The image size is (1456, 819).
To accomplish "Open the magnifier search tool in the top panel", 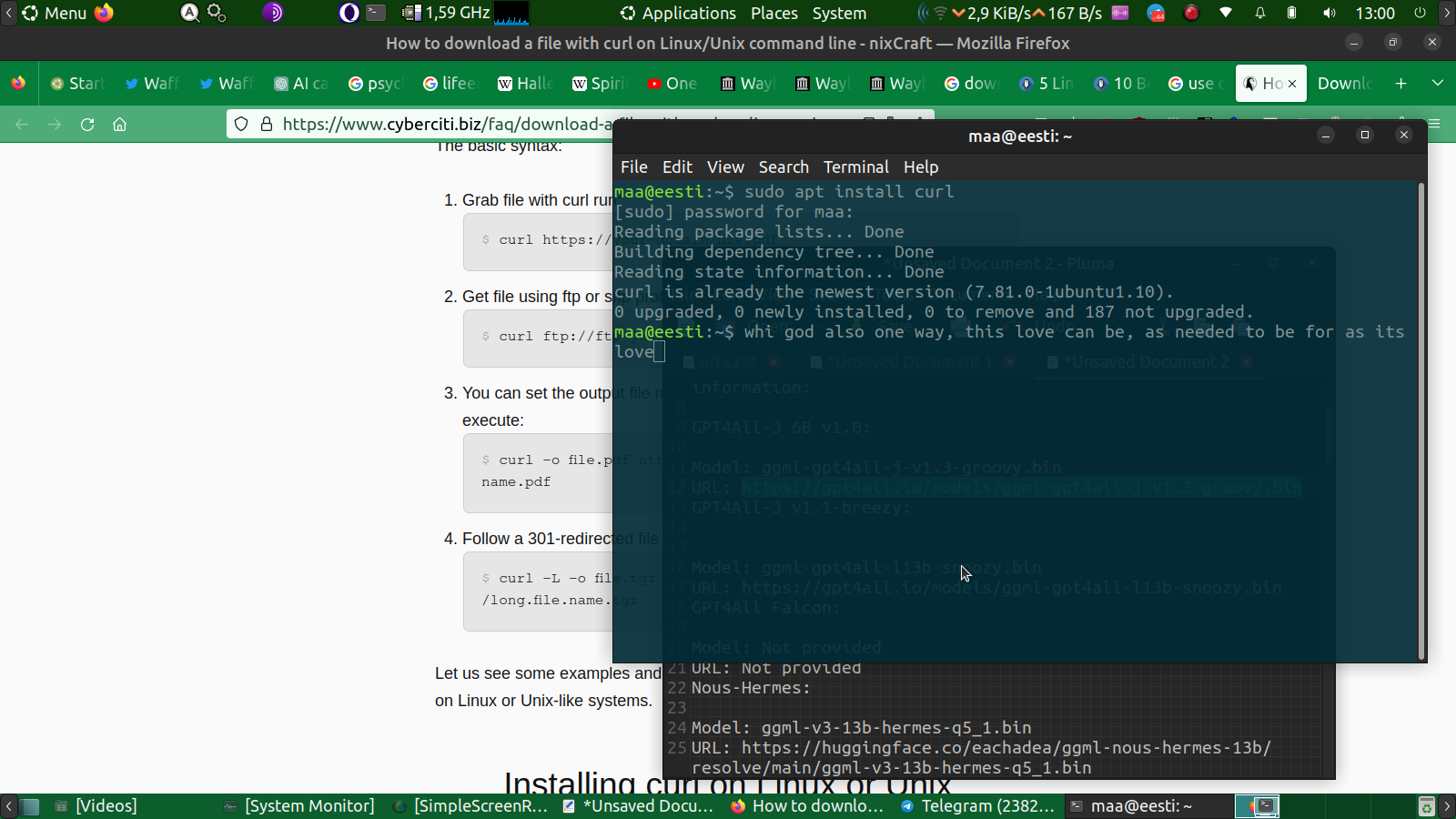I will pyautogui.click(x=189, y=13).
